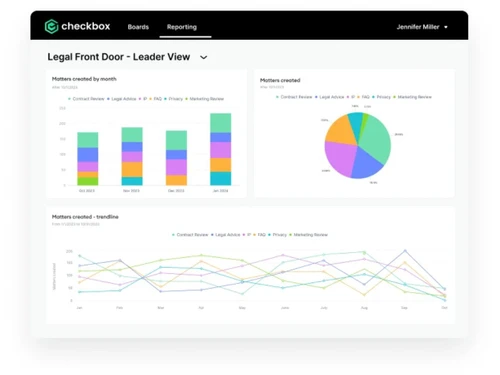Toggle Contract Review legend in pie chart

294,97
